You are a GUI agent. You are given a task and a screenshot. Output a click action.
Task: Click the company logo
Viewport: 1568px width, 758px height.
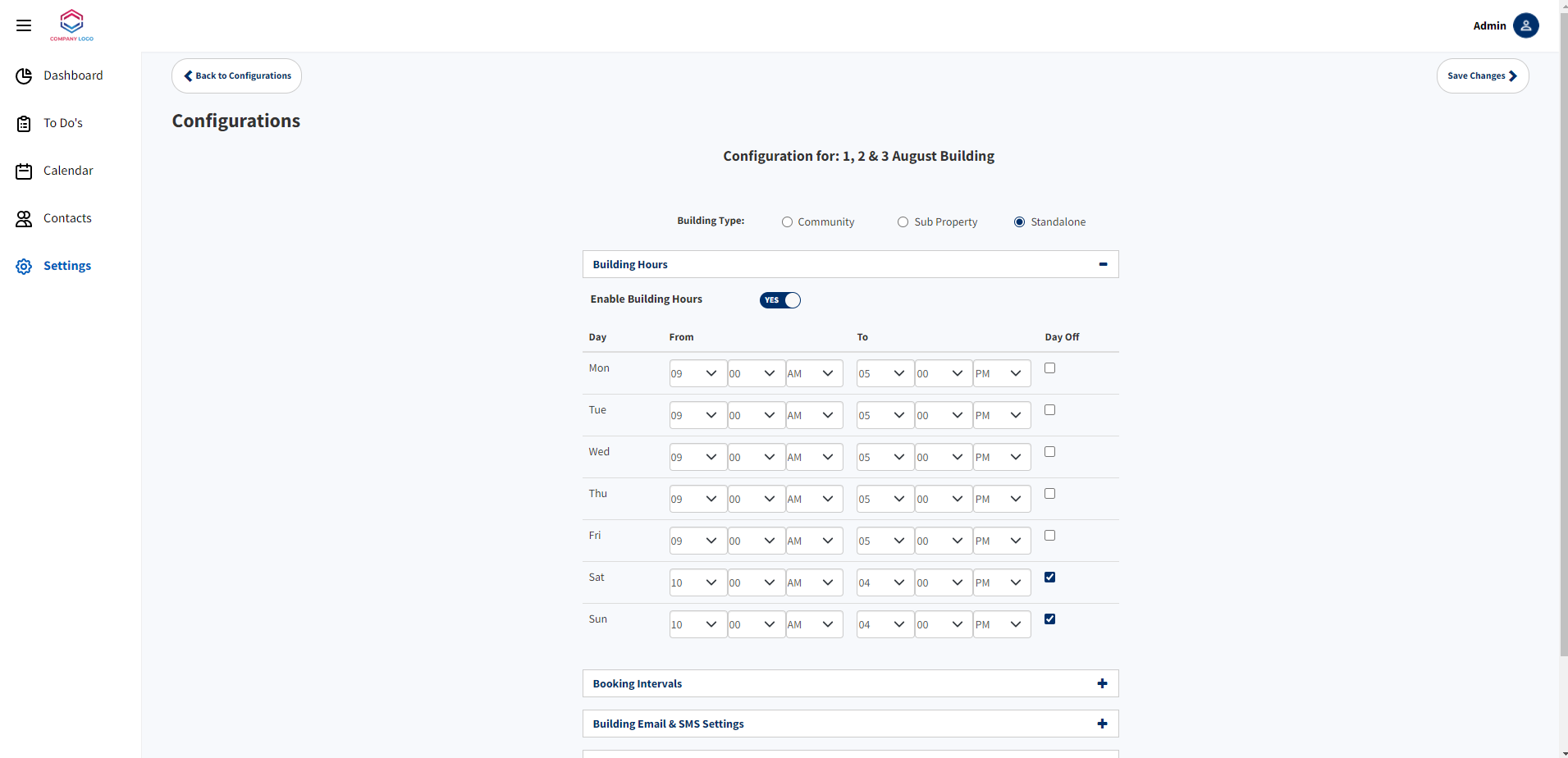(72, 25)
